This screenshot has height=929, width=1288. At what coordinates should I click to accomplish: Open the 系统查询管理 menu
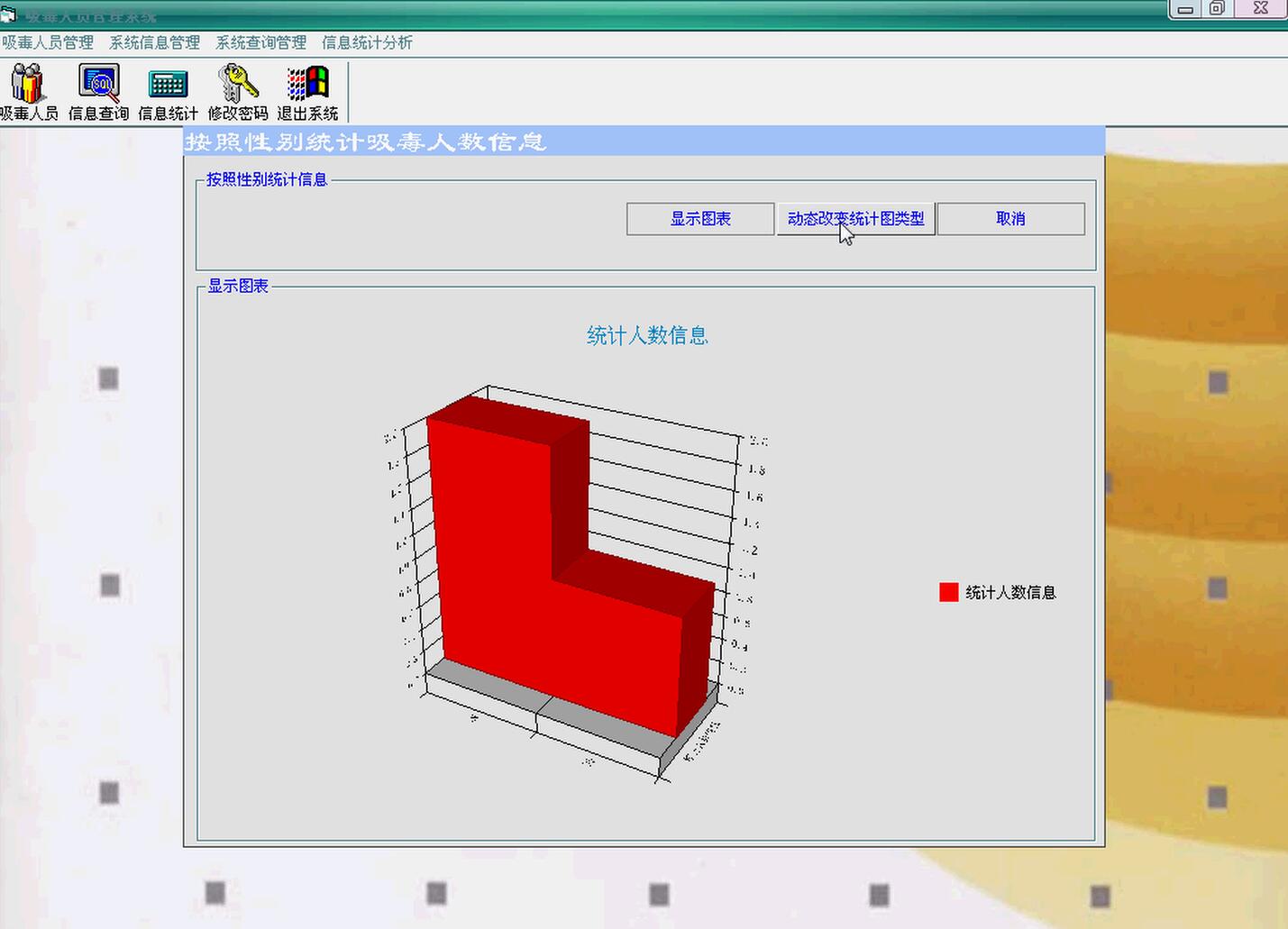(x=260, y=42)
